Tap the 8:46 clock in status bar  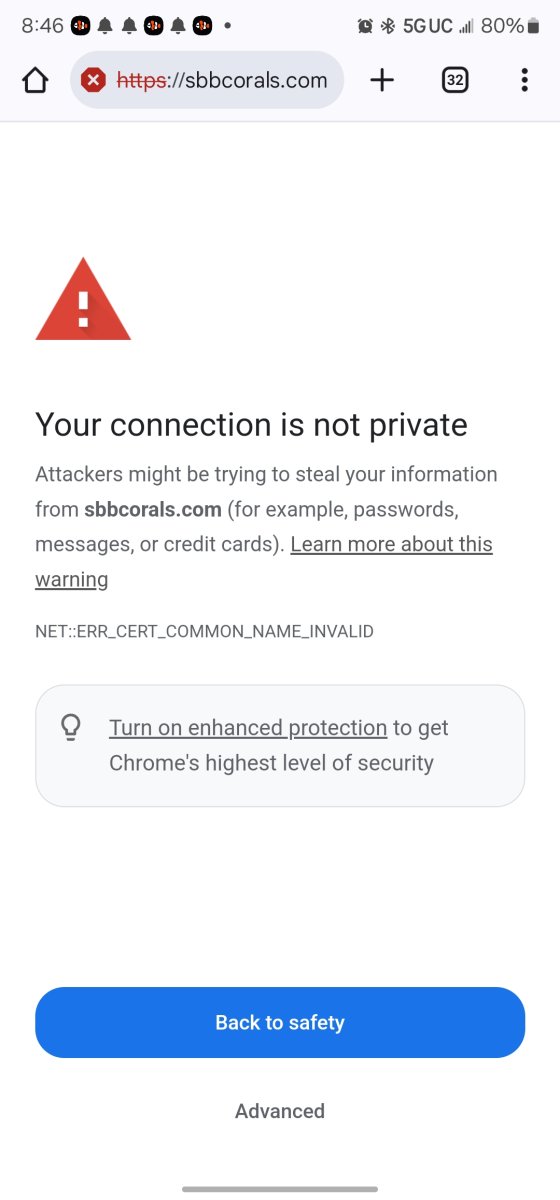pyautogui.click(x=42, y=26)
